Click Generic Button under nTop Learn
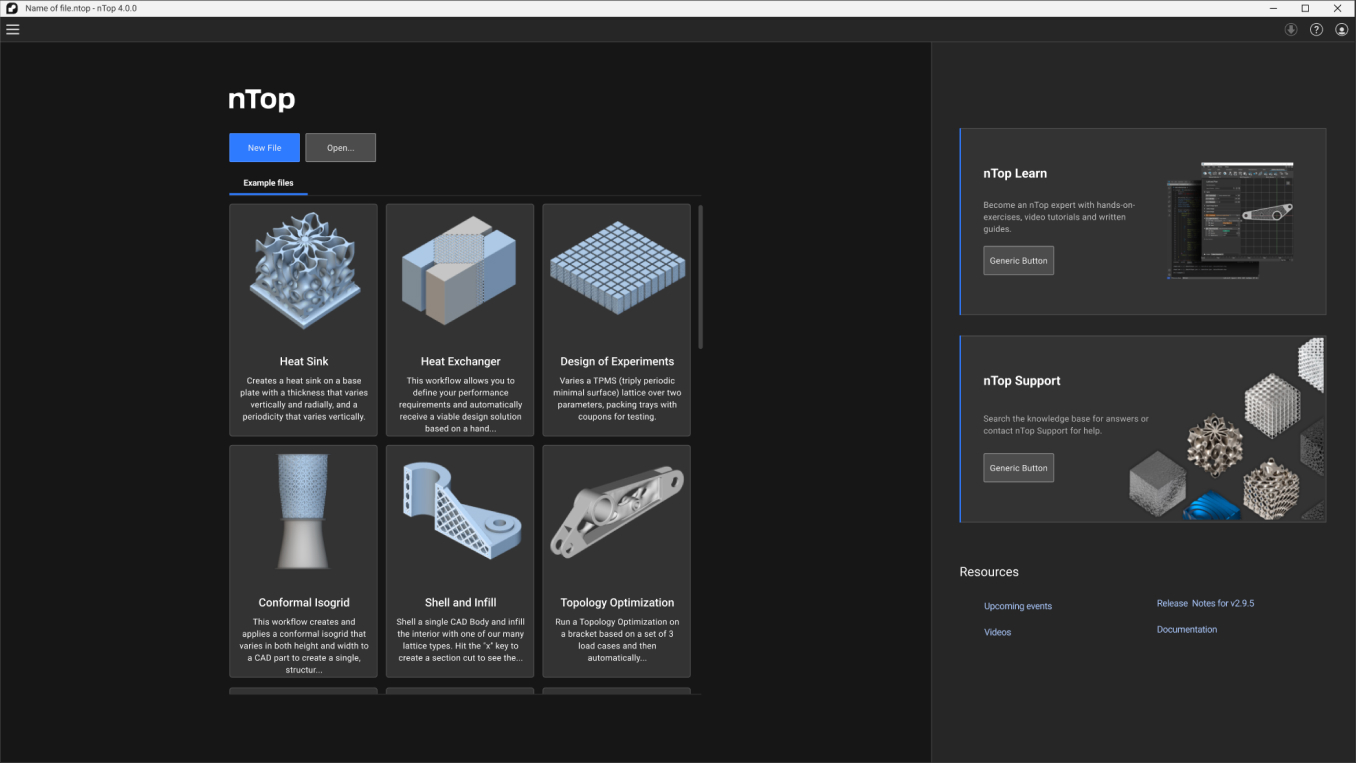1356x763 pixels. point(1018,260)
